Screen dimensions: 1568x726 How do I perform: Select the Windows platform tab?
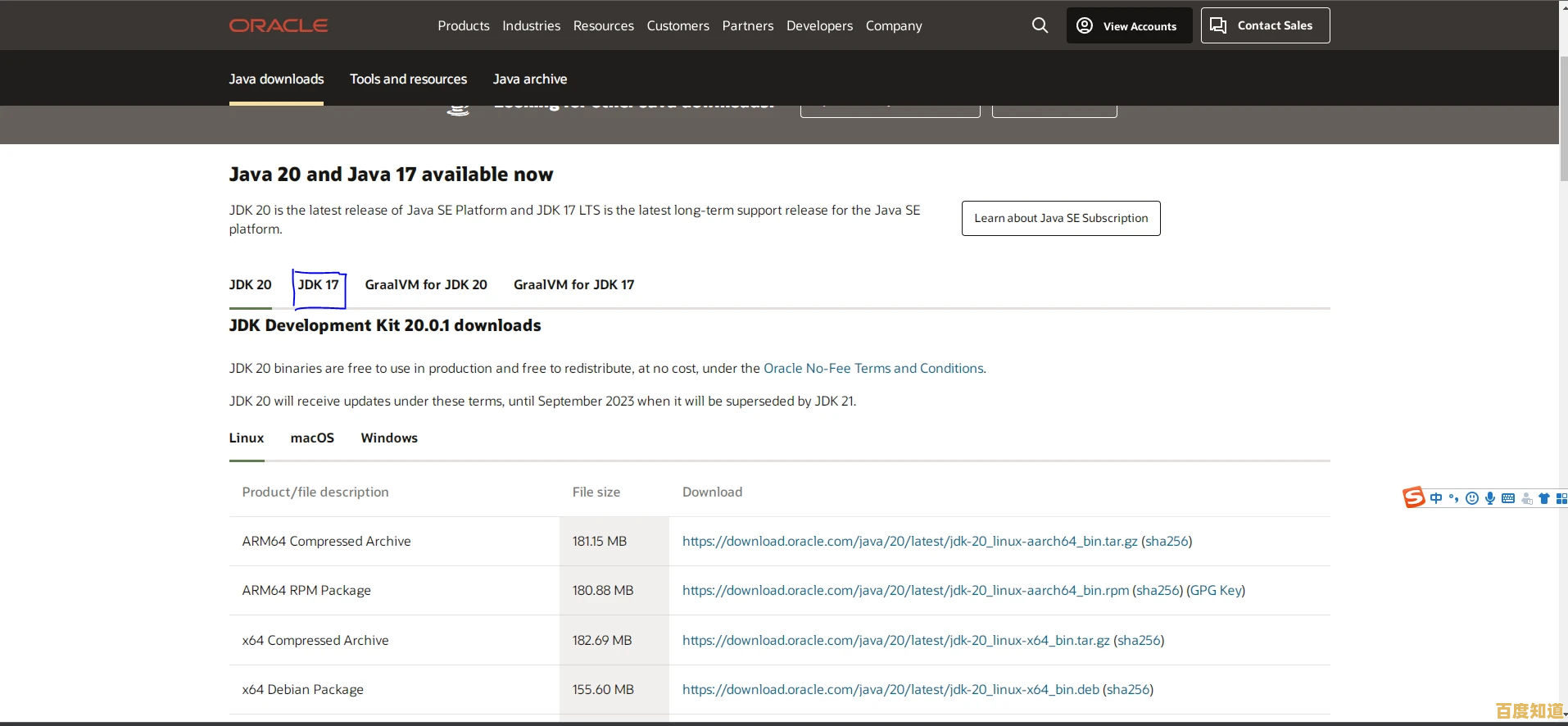[389, 438]
